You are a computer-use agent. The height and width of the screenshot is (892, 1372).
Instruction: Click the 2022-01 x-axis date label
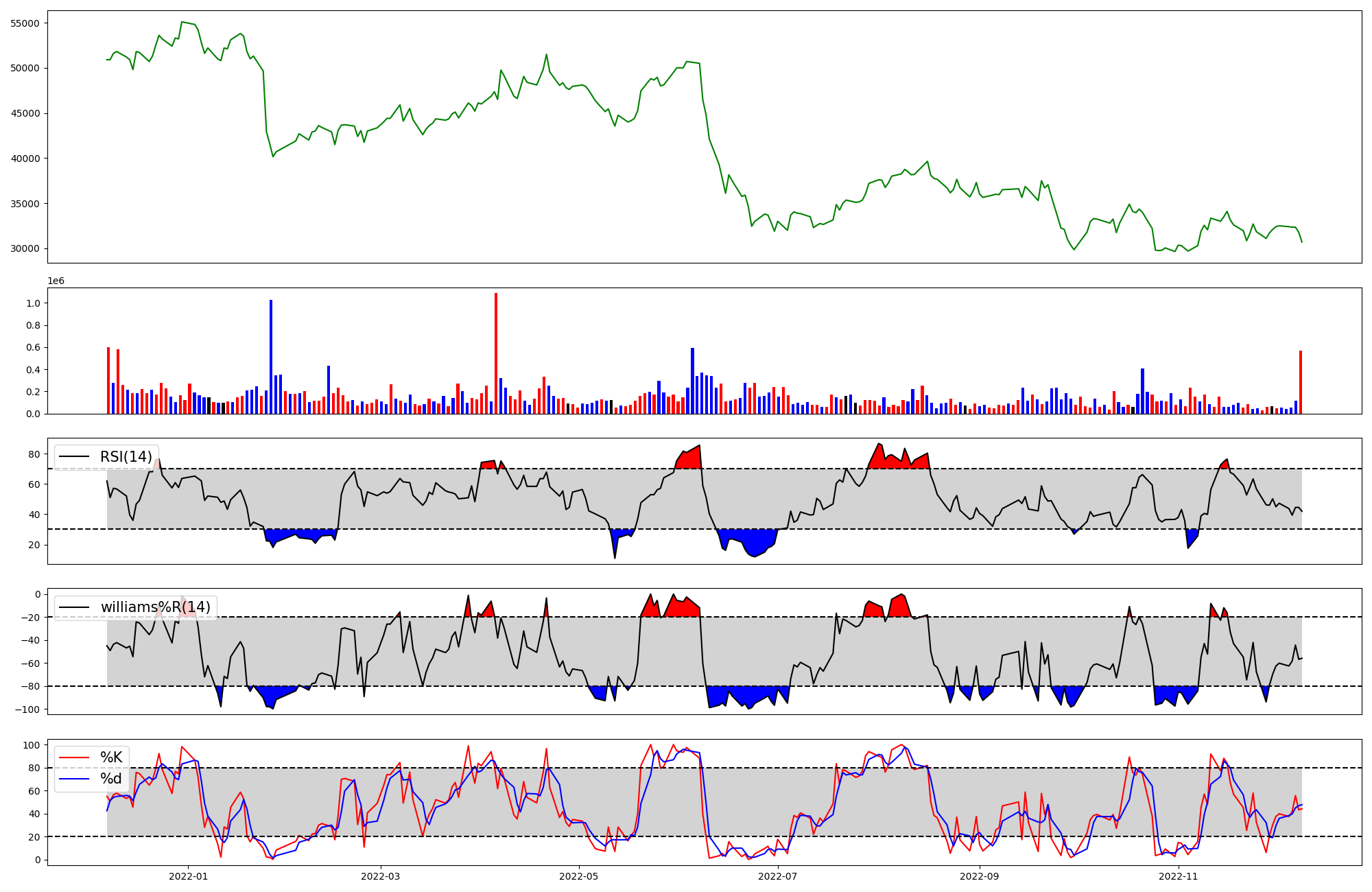tap(188, 876)
